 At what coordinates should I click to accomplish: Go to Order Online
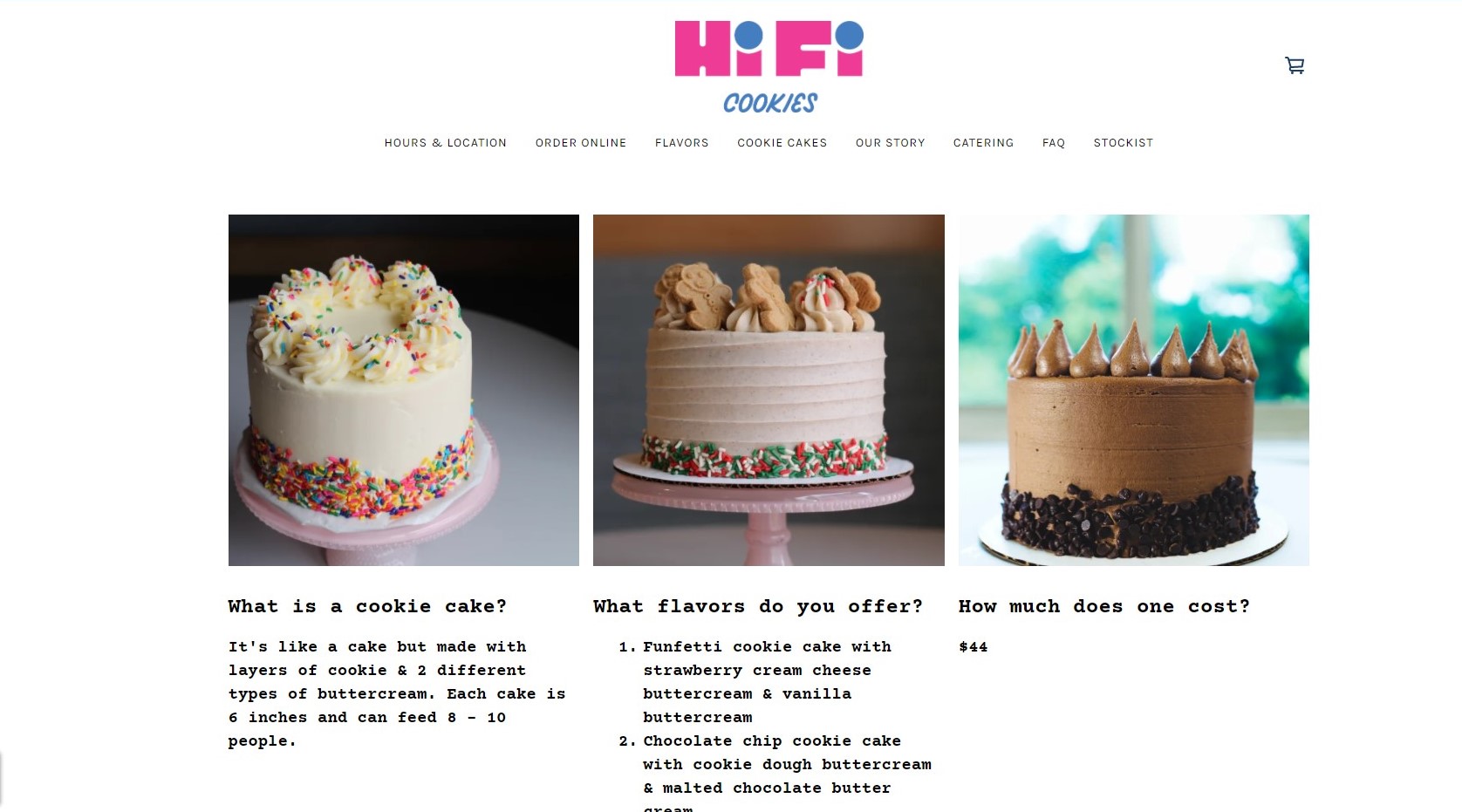coord(581,143)
